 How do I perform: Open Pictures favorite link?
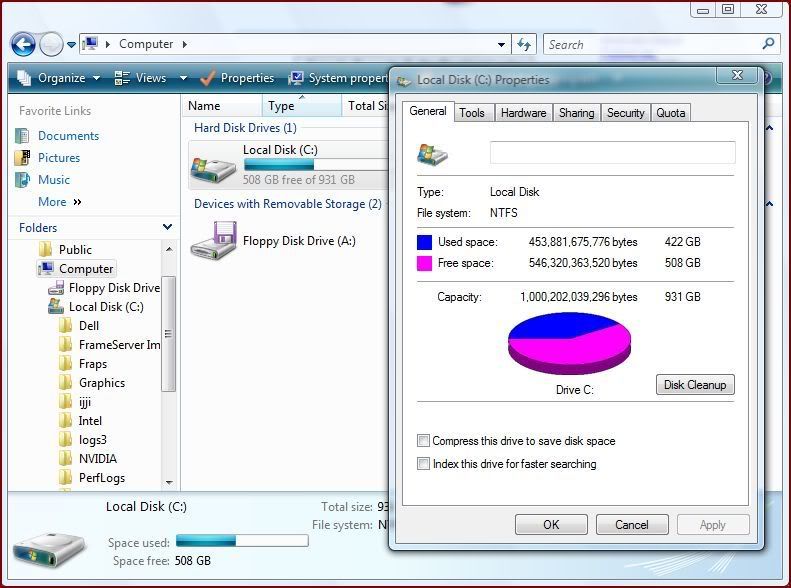[59, 157]
